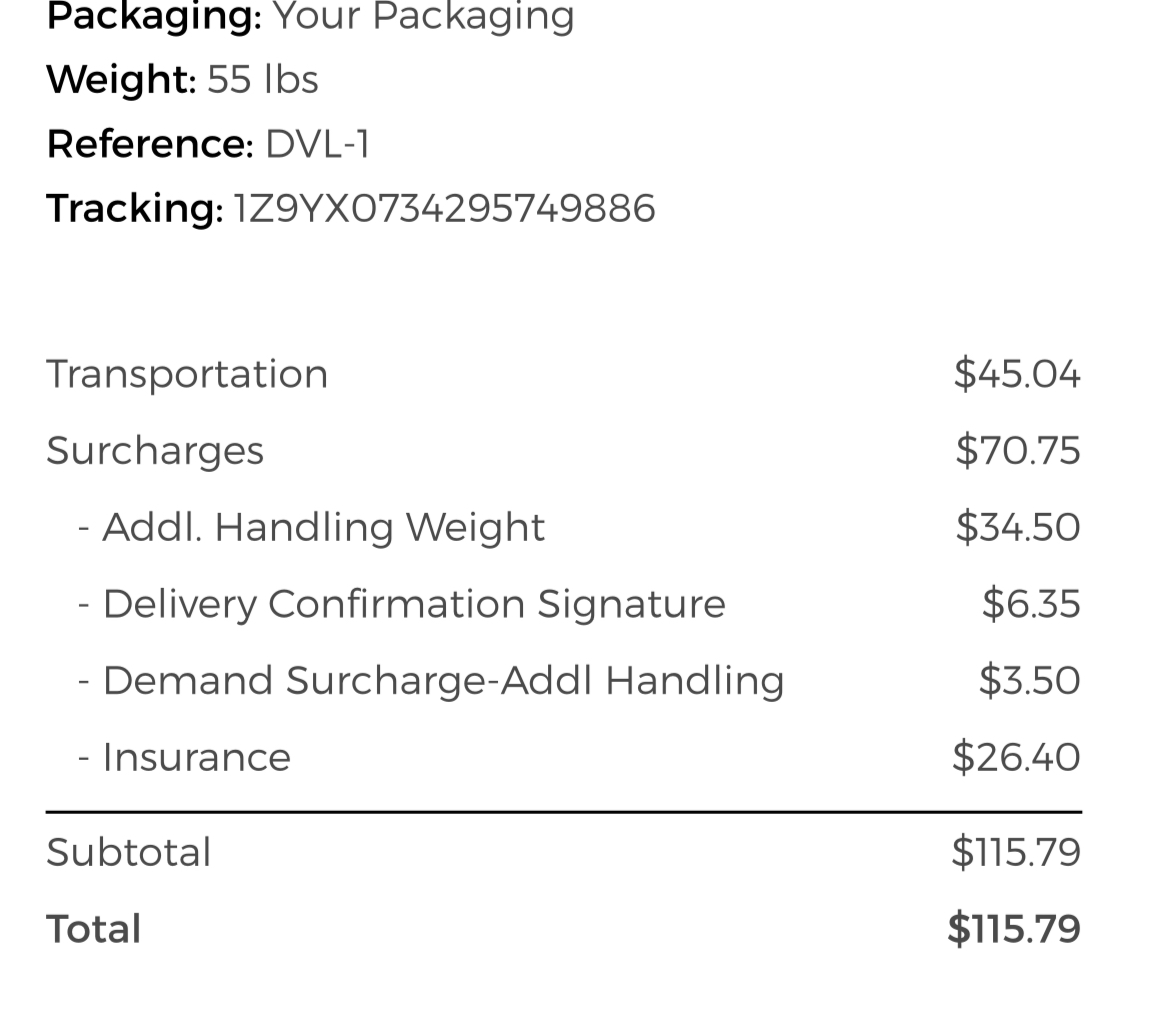Select the DVL-1 reference value
This screenshot has height=1025, width=1170.
click(x=317, y=145)
